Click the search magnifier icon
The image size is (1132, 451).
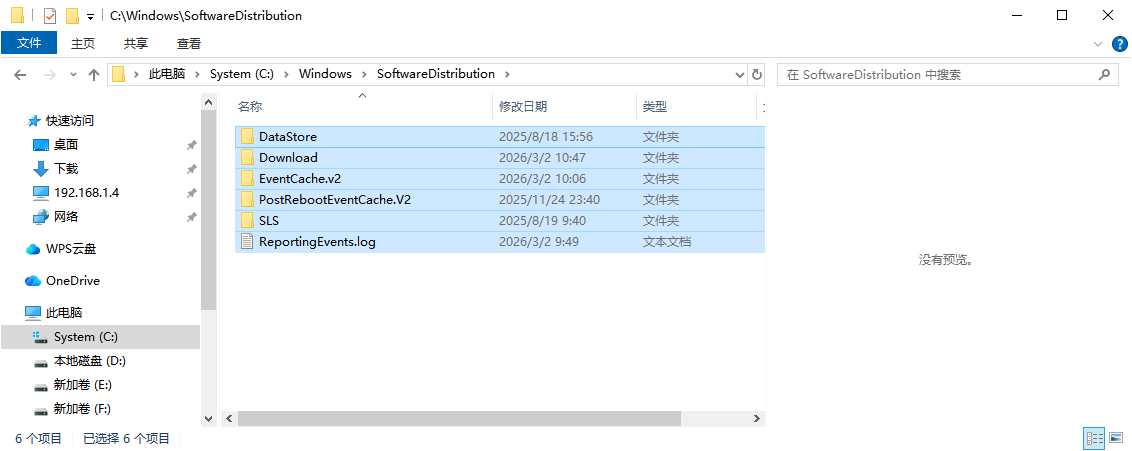[x=1103, y=74]
